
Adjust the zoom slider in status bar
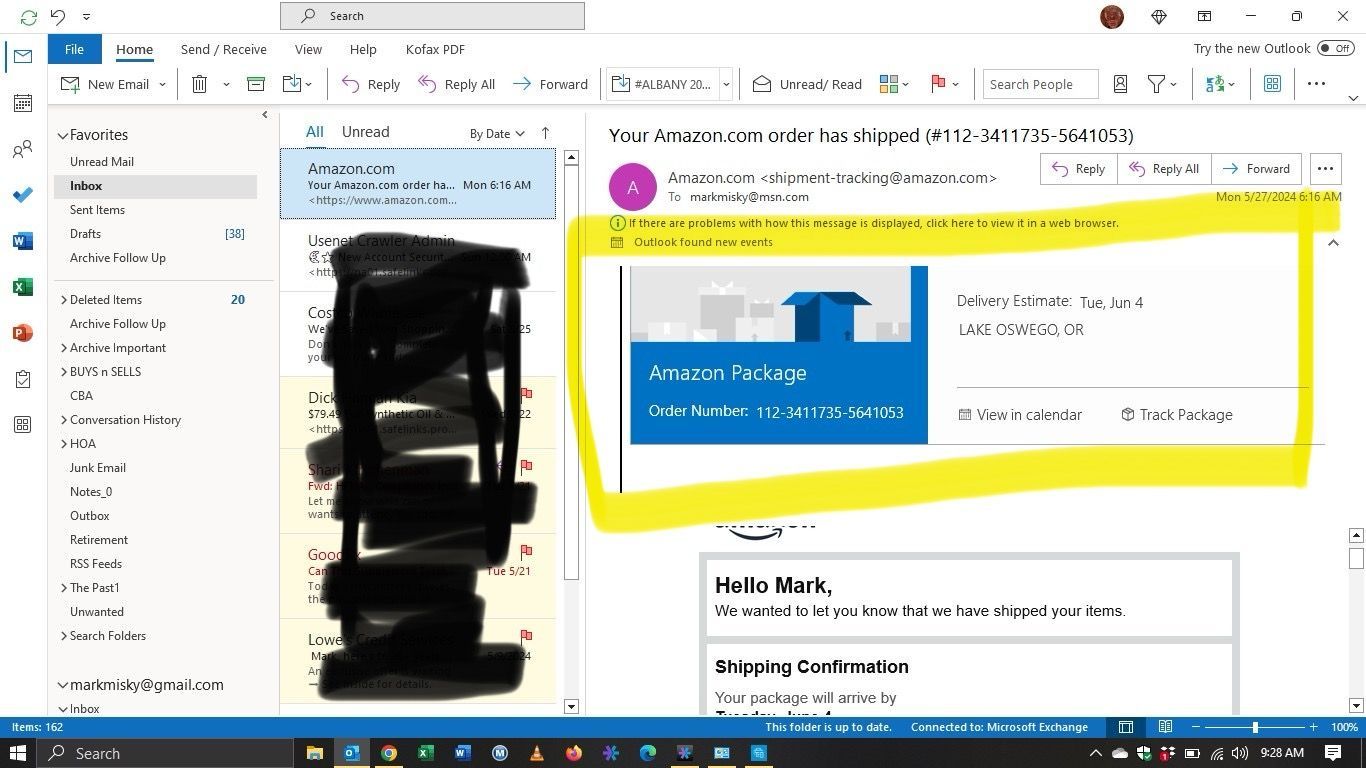pyautogui.click(x=1255, y=727)
